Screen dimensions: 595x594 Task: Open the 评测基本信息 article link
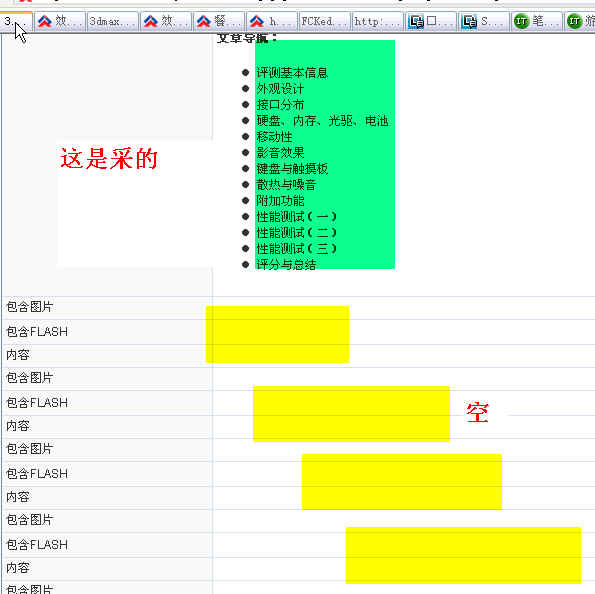(x=292, y=72)
